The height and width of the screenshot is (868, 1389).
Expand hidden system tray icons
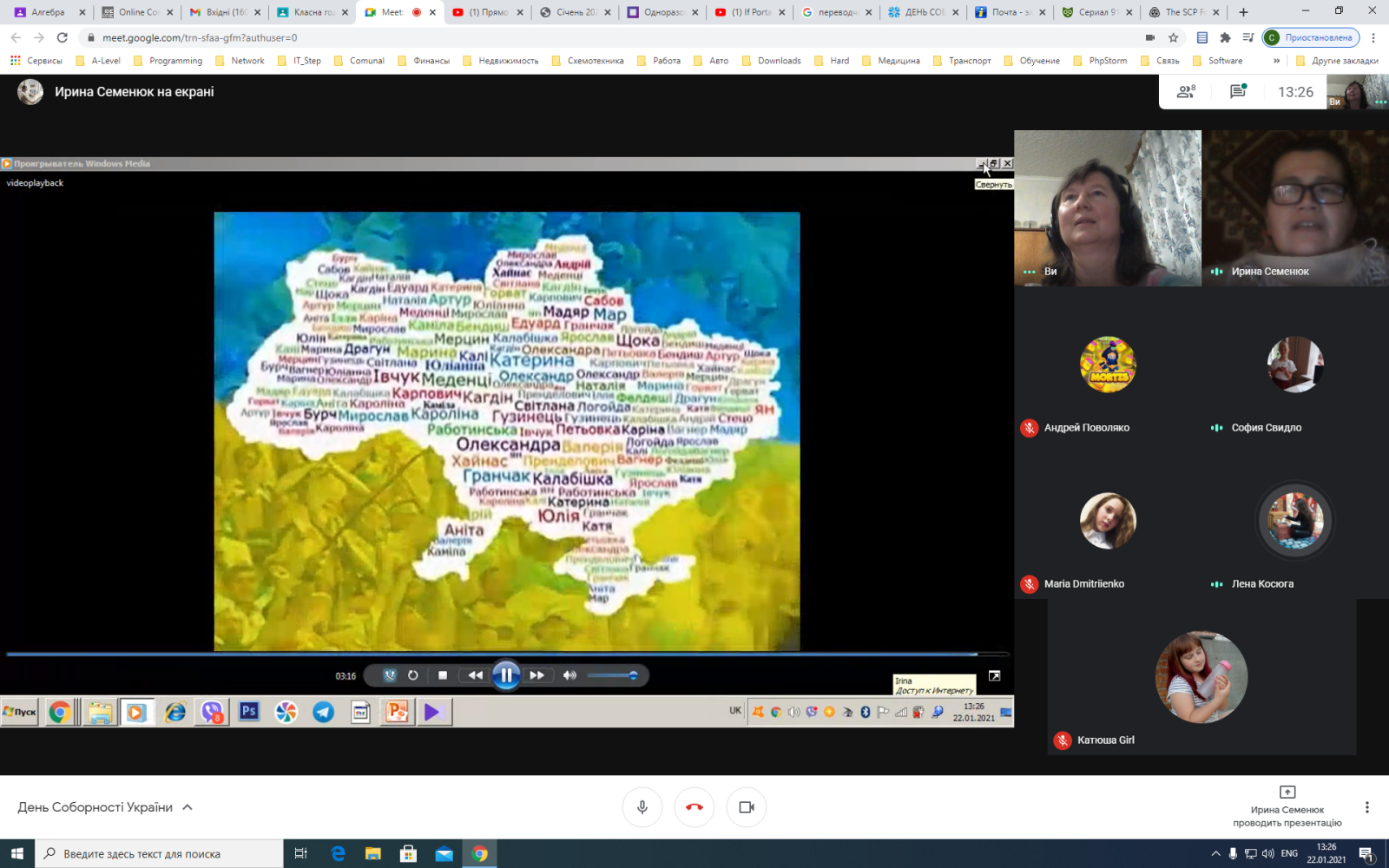tap(1215, 854)
